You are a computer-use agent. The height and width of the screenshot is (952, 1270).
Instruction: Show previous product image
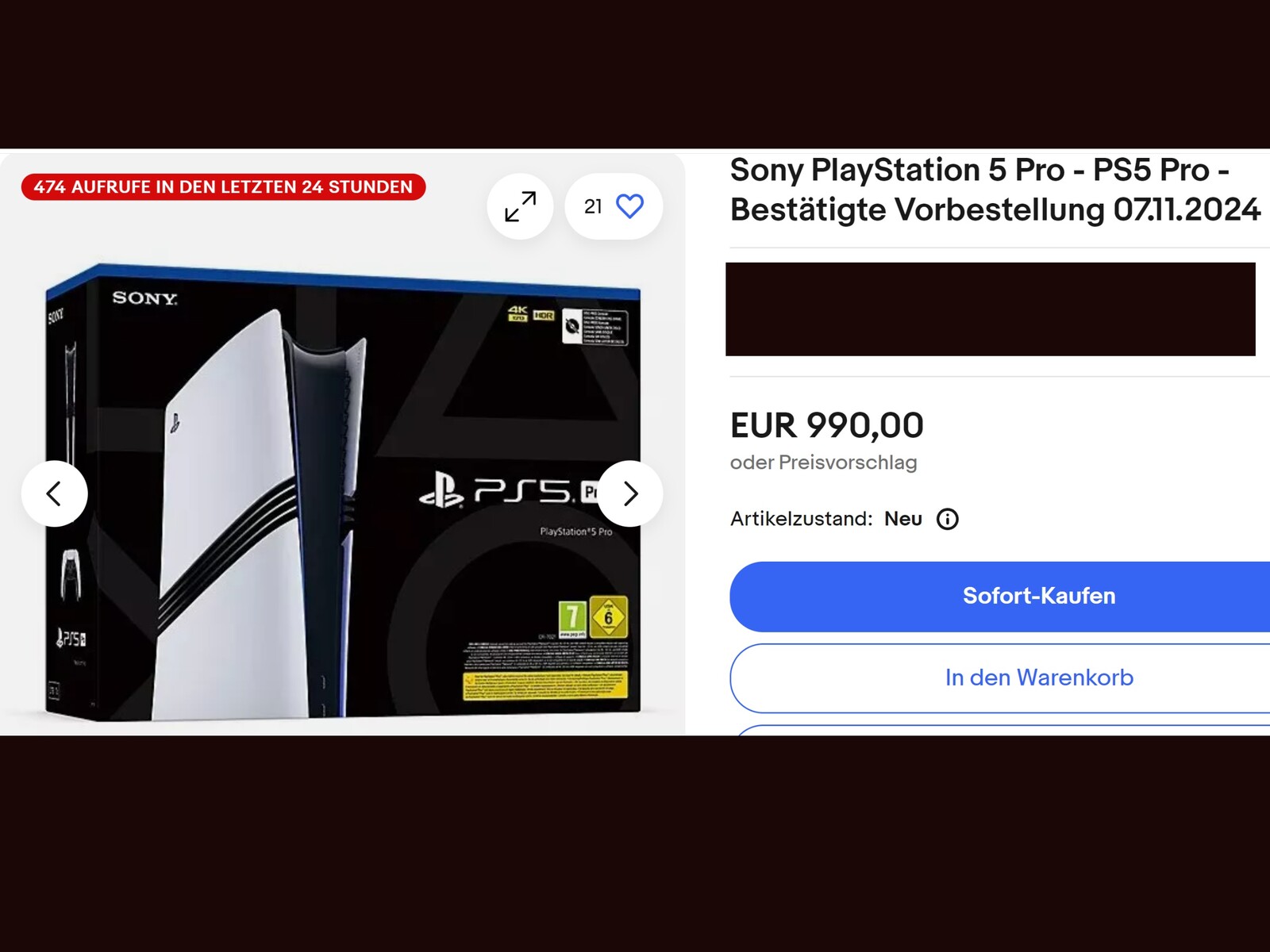pyautogui.click(x=54, y=493)
